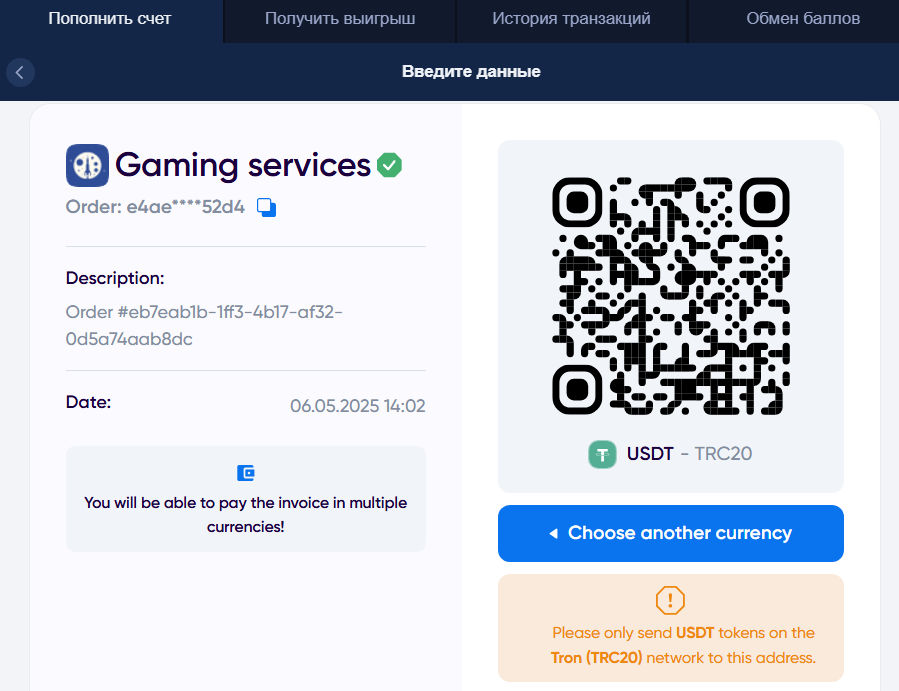The width and height of the screenshot is (899, 691).
Task: Click the blue wallet icon
Action: tap(246, 473)
